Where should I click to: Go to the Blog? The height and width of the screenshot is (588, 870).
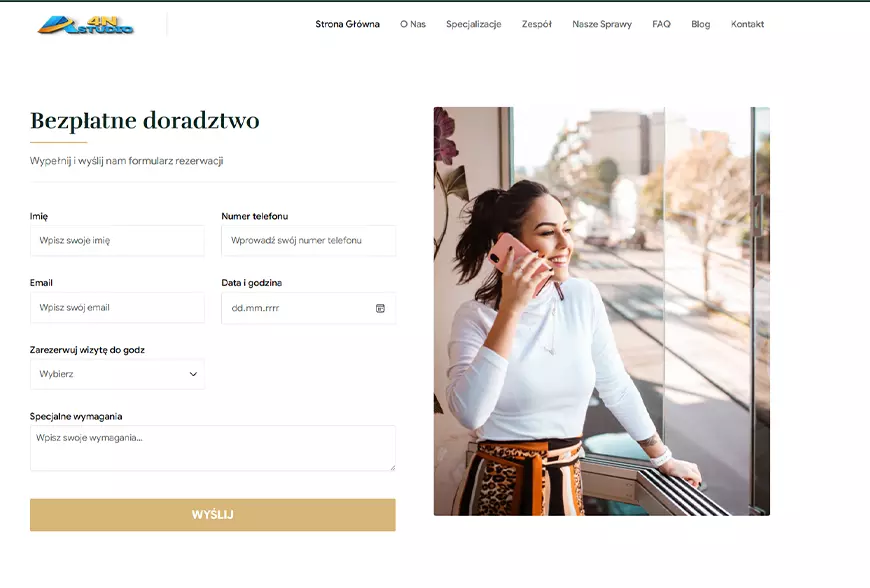pos(700,24)
